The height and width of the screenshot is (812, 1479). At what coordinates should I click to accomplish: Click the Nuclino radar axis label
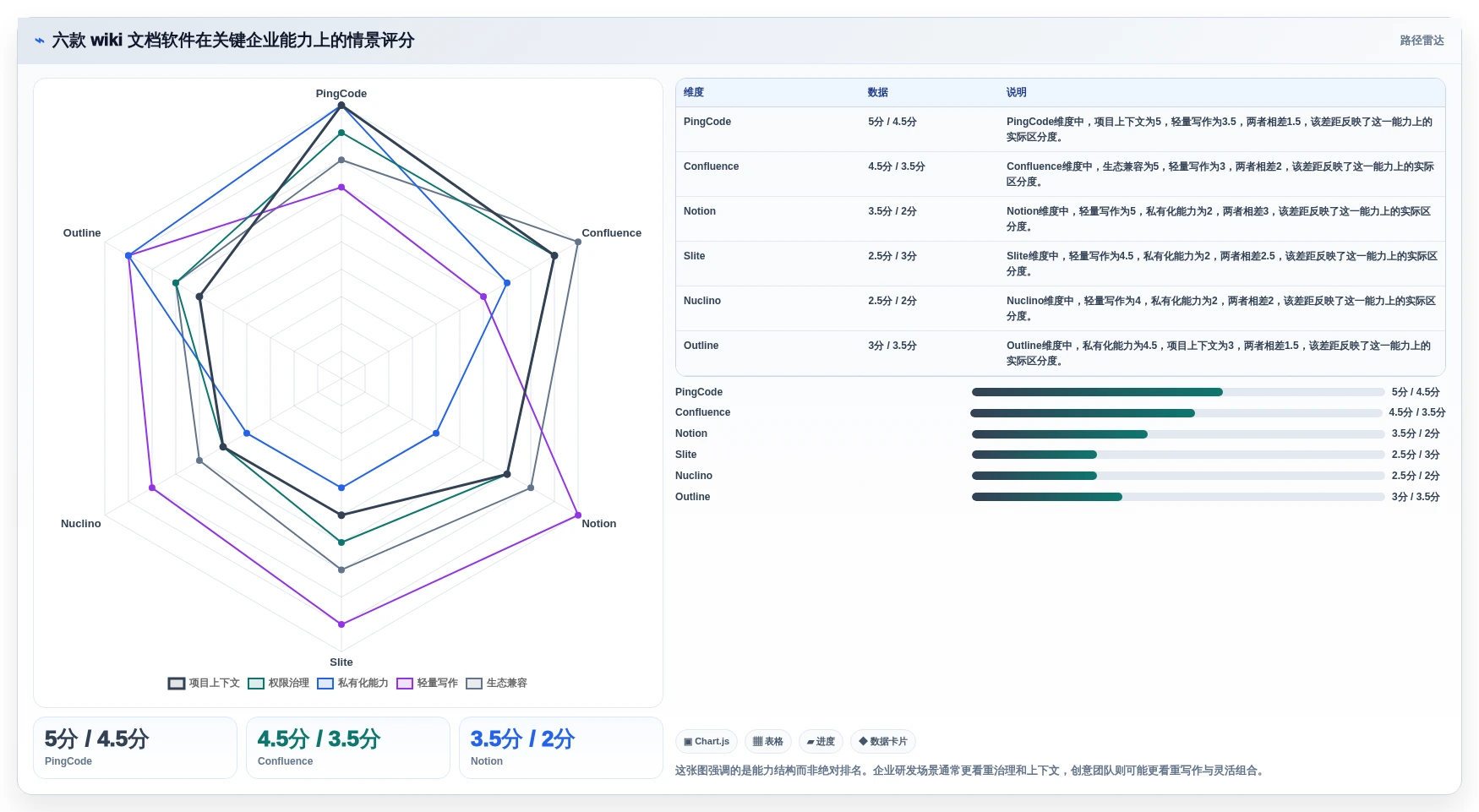81,524
